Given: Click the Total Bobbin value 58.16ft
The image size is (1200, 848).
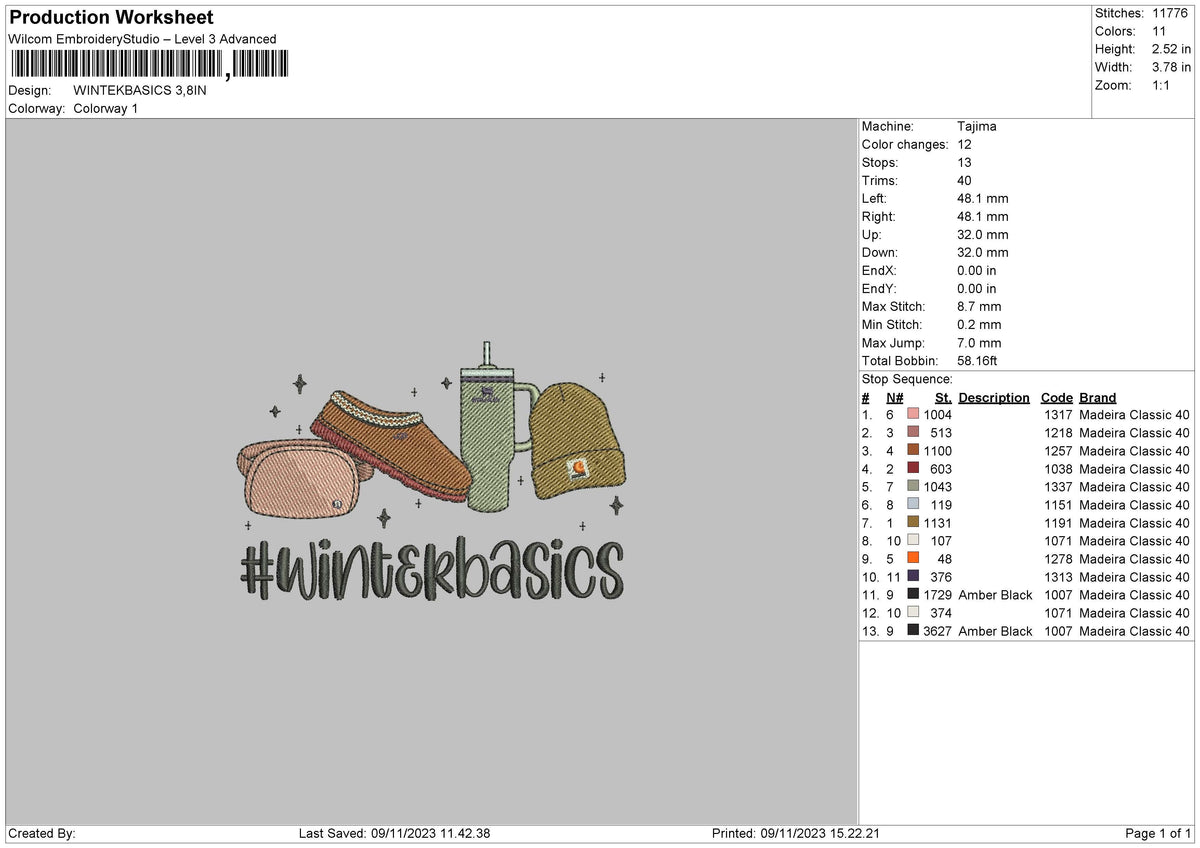Looking at the screenshot, I should pos(978,361).
